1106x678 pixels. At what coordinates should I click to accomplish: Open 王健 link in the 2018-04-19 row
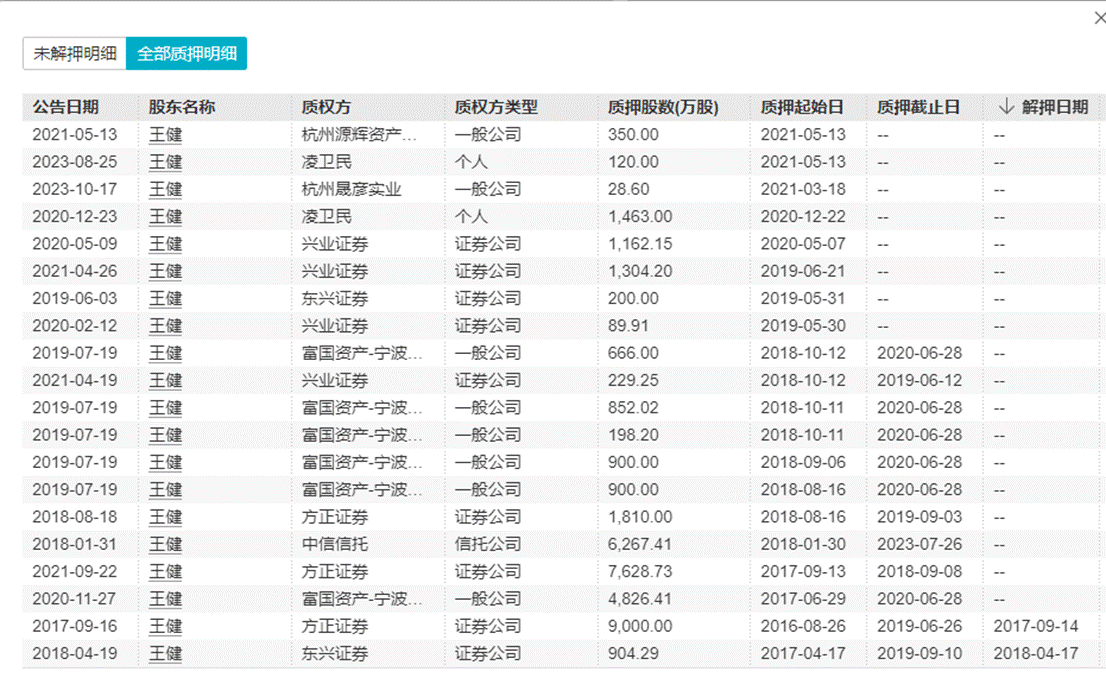[165, 653]
